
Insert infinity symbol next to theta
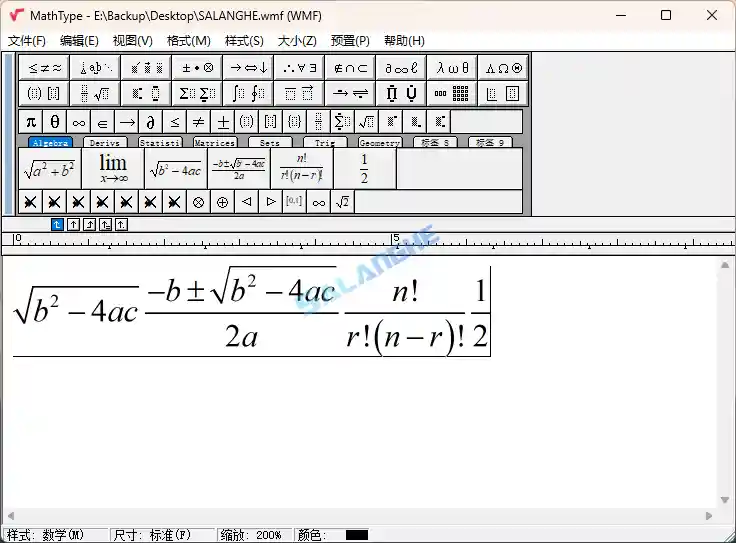(78, 122)
